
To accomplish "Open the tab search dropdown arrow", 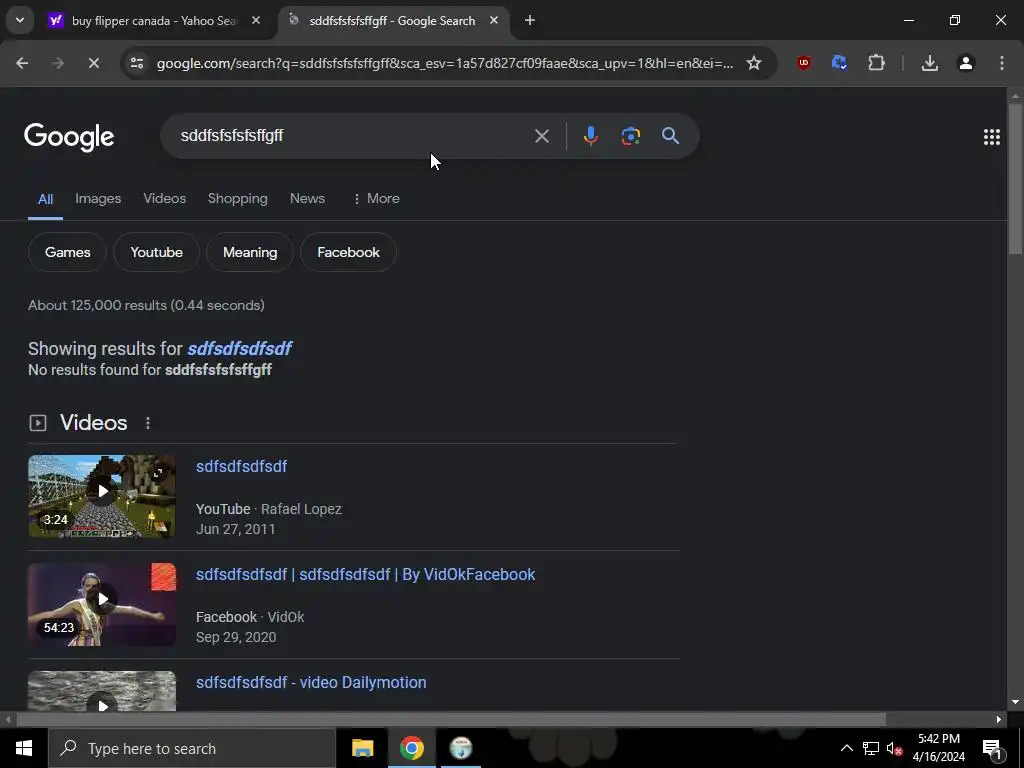I will coord(20,20).
